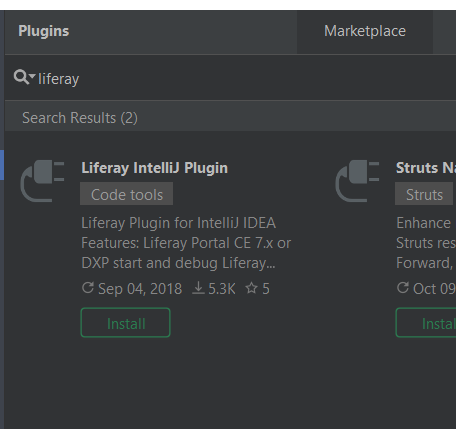Select the Liferay IntelliJ Plugin title

[x=155, y=168]
